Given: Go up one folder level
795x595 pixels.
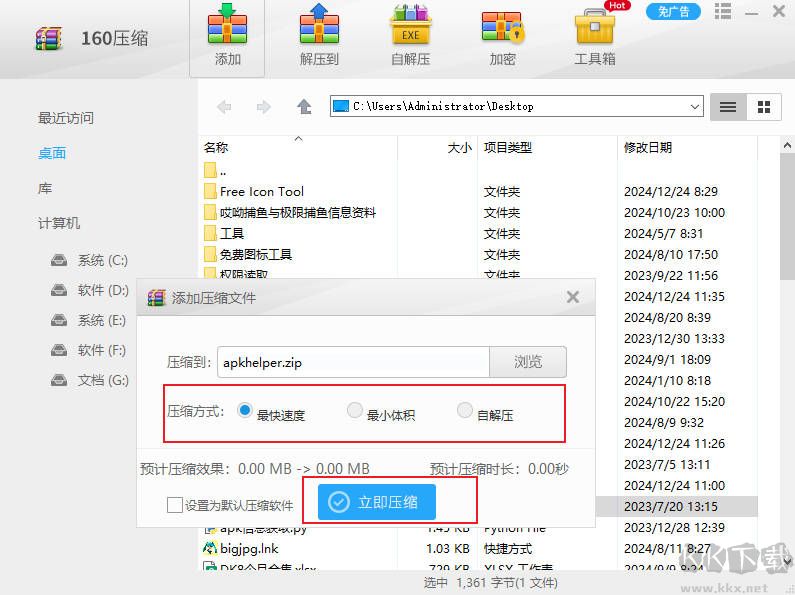Looking at the screenshot, I should pyautogui.click(x=304, y=106).
